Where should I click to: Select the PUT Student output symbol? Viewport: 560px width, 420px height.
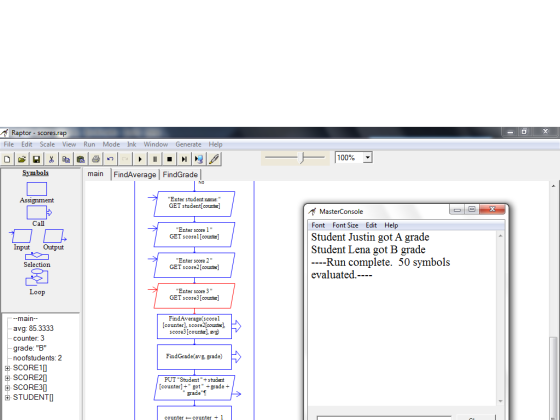(194, 388)
